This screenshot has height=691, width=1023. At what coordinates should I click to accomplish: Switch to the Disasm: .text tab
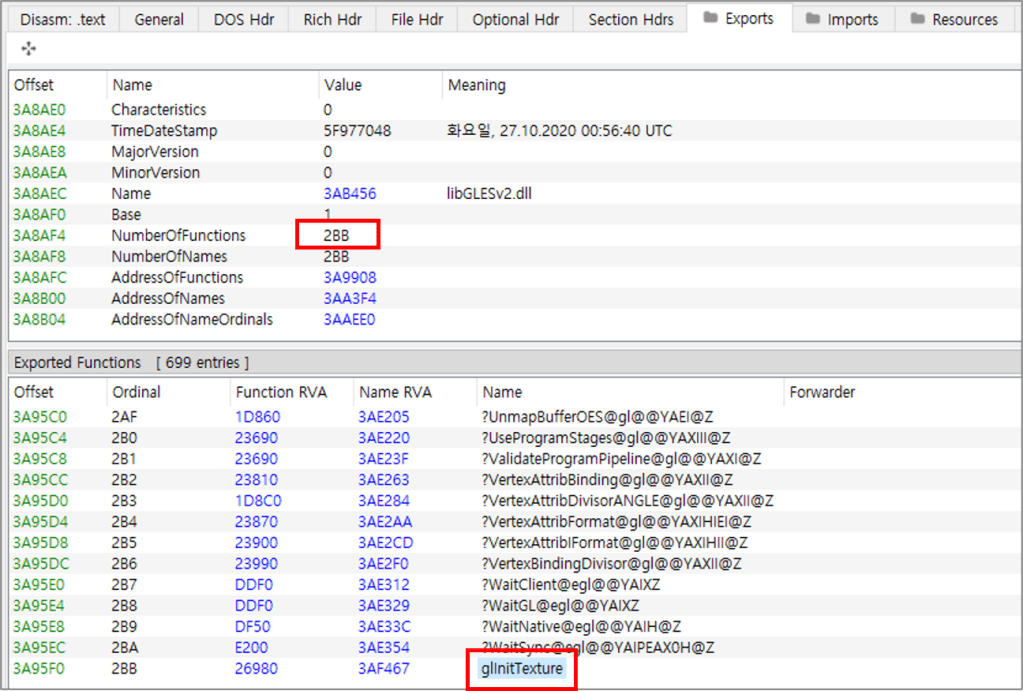tap(62, 19)
